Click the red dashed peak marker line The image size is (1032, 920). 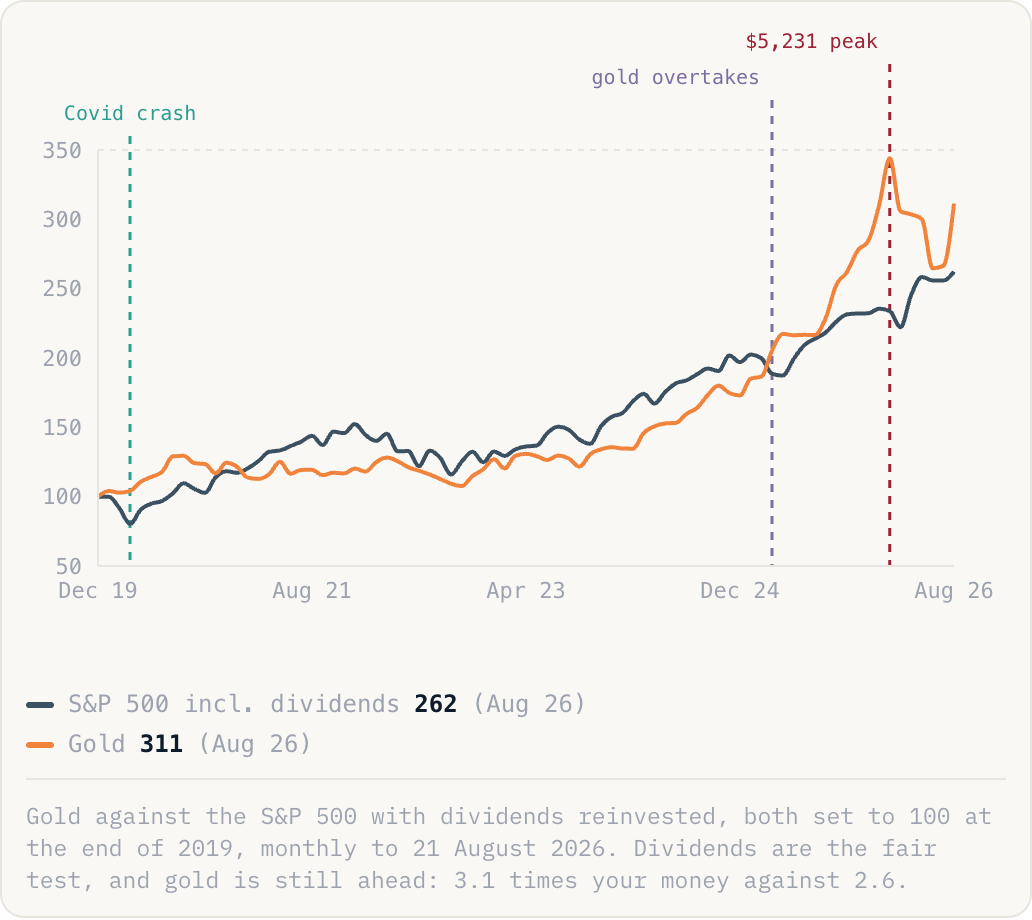point(890,314)
